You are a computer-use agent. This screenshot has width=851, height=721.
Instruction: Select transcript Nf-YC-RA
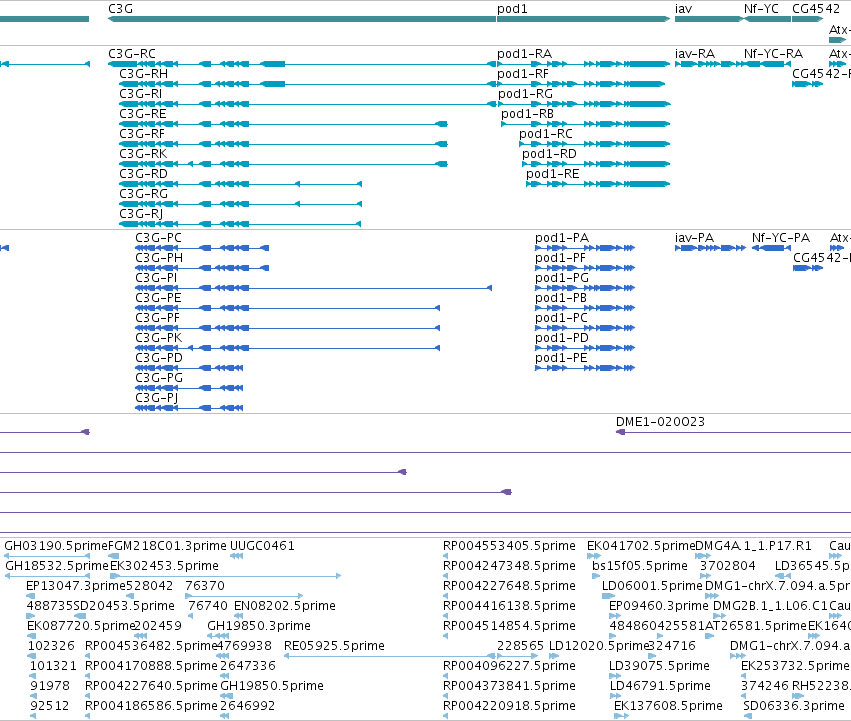(x=773, y=54)
